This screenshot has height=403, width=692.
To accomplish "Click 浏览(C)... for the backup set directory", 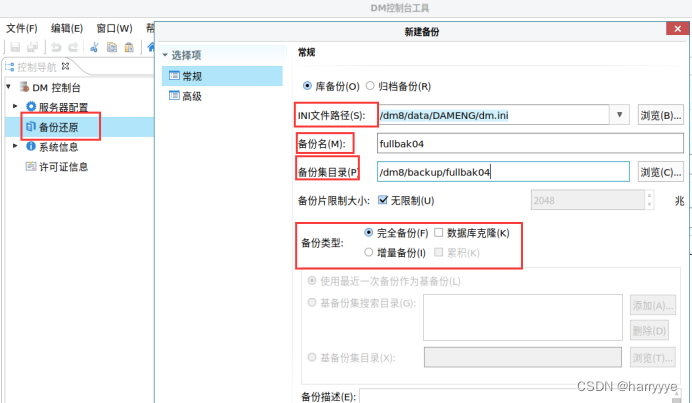I will [x=661, y=172].
